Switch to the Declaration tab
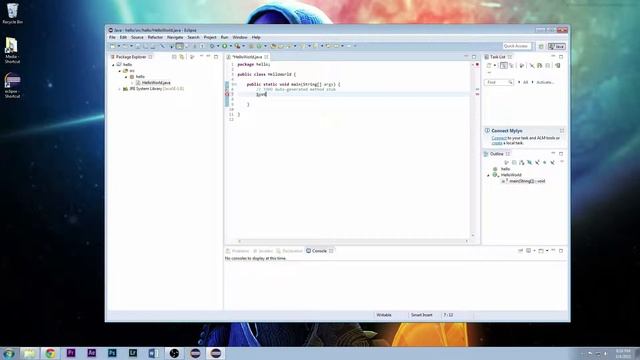This screenshot has width=640, height=360. click(289, 251)
